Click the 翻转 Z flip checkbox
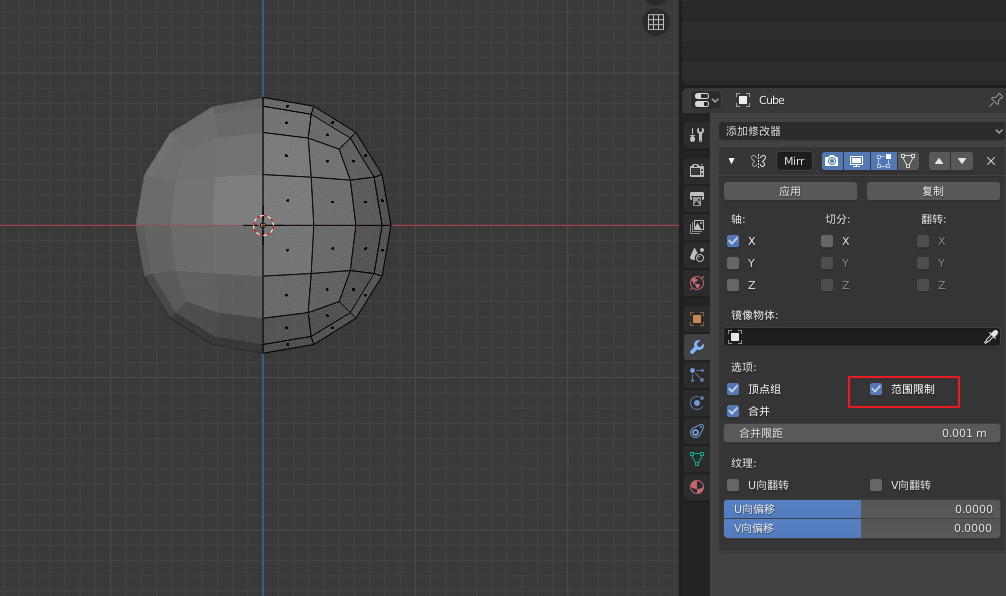Screen dimensions: 1006x596 click(x=923, y=285)
